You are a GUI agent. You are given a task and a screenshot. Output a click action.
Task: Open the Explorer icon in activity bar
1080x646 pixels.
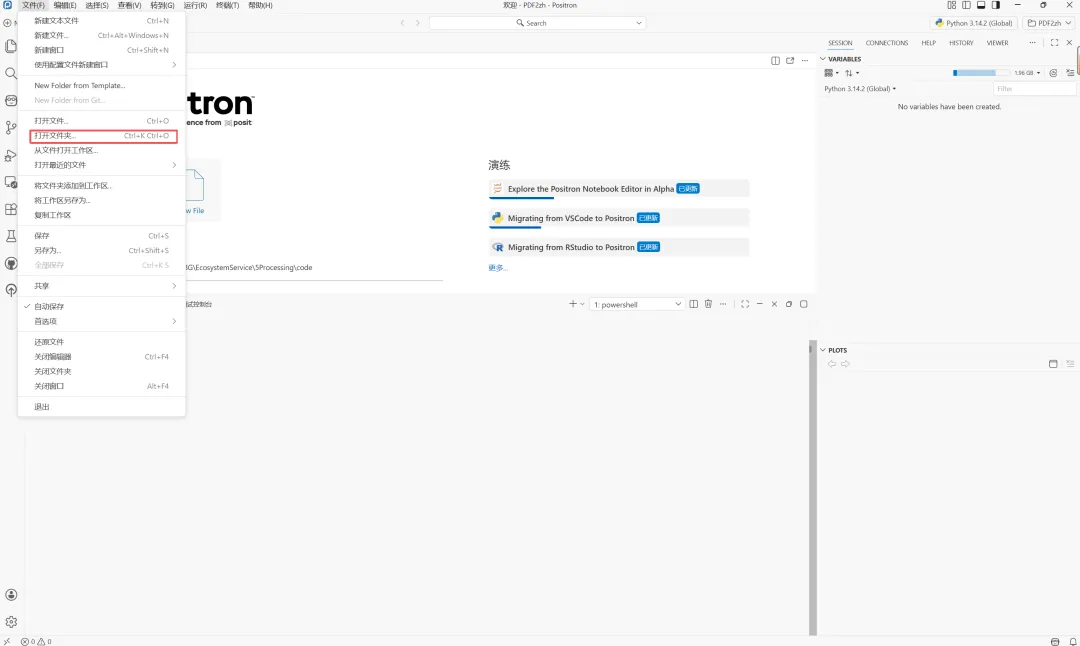point(10,46)
